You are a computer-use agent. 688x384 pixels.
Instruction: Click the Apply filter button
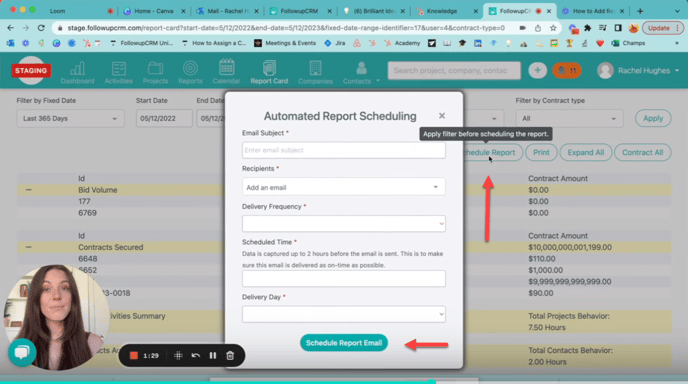[653, 118]
